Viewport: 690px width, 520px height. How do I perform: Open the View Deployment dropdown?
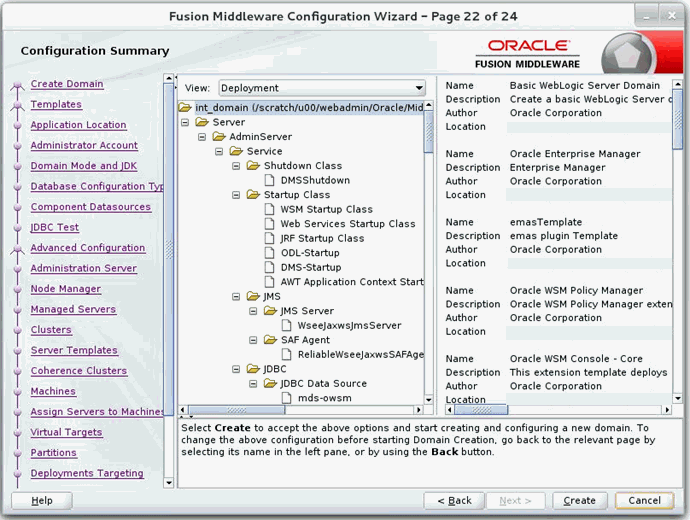(x=322, y=88)
